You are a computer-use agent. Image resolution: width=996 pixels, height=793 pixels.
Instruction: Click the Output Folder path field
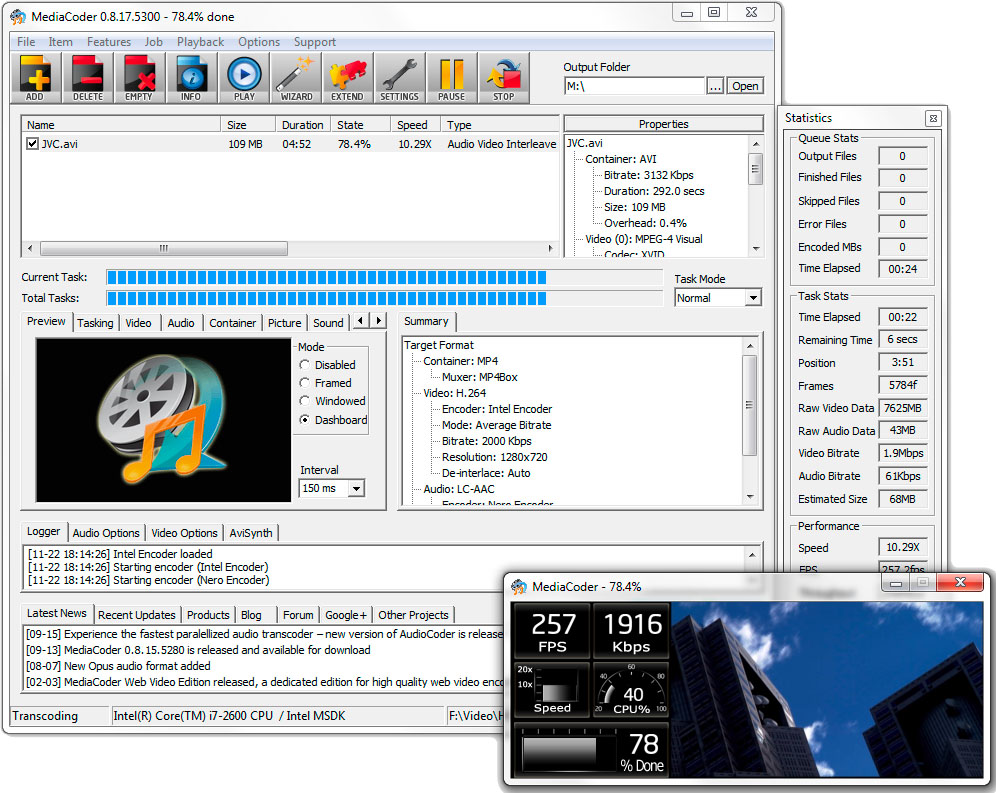coord(634,86)
